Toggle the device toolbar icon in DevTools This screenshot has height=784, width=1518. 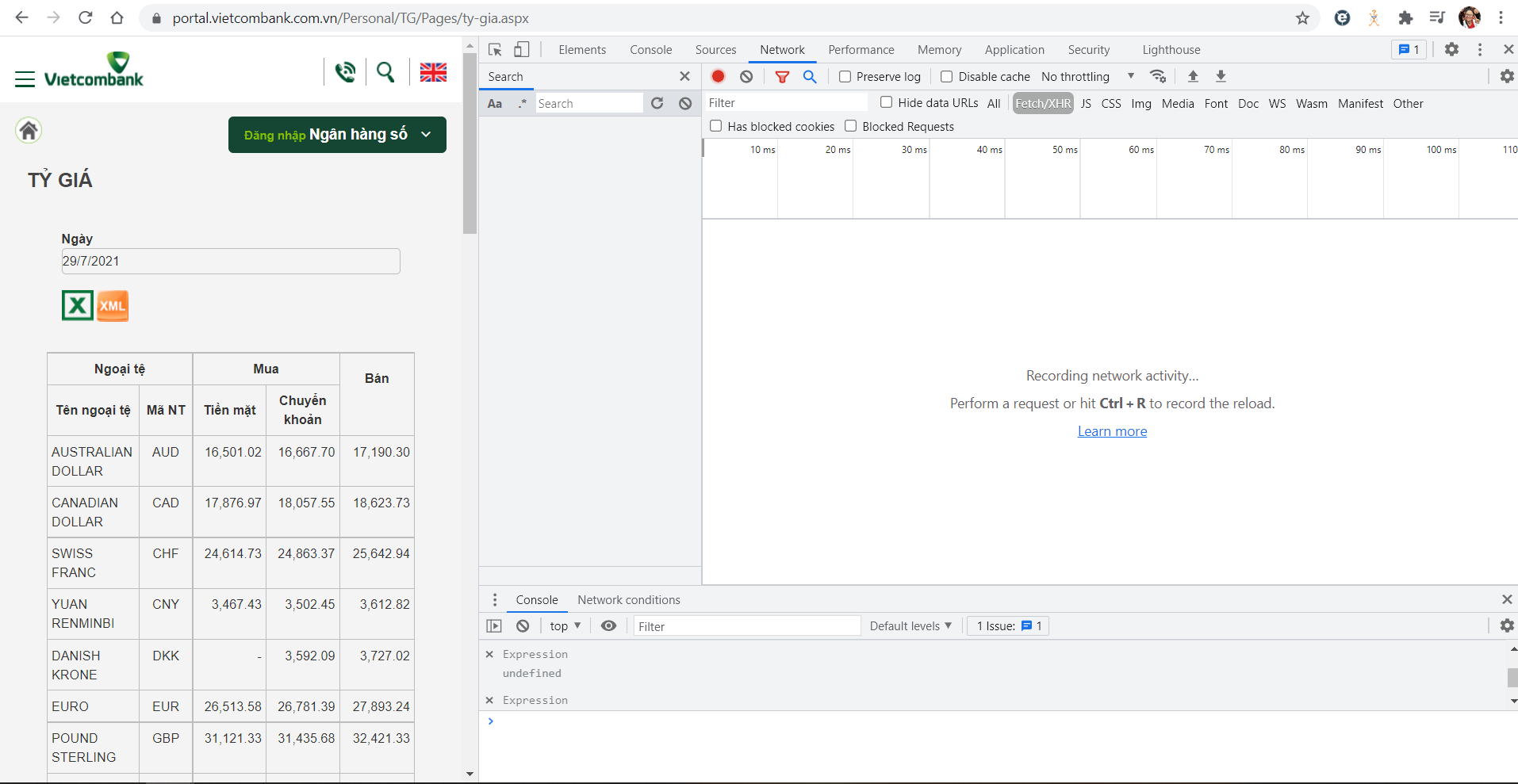click(522, 50)
